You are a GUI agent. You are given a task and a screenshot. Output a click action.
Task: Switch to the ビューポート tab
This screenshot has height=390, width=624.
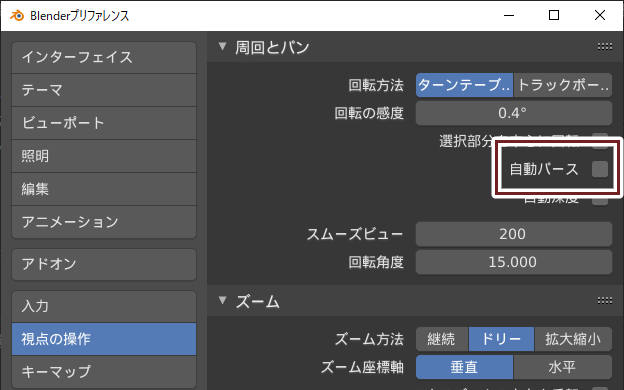pyautogui.click(x=104, y=123)
